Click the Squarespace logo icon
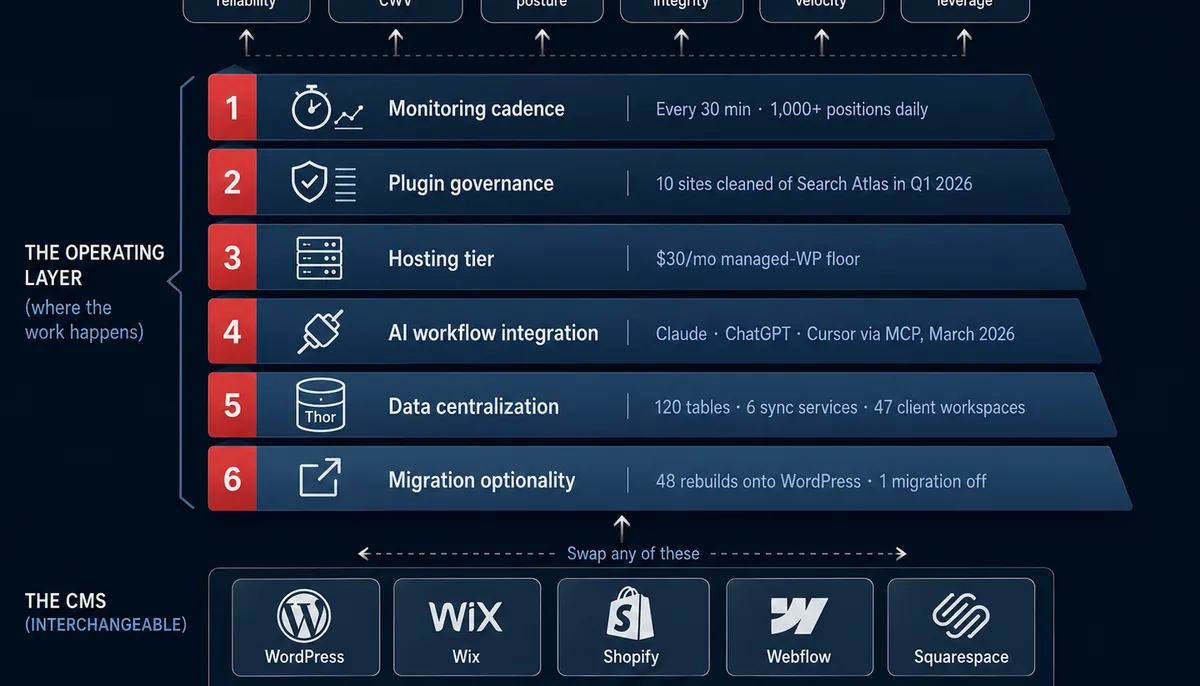The width and height of the screenshot is (1200, 686). [960, 617]
